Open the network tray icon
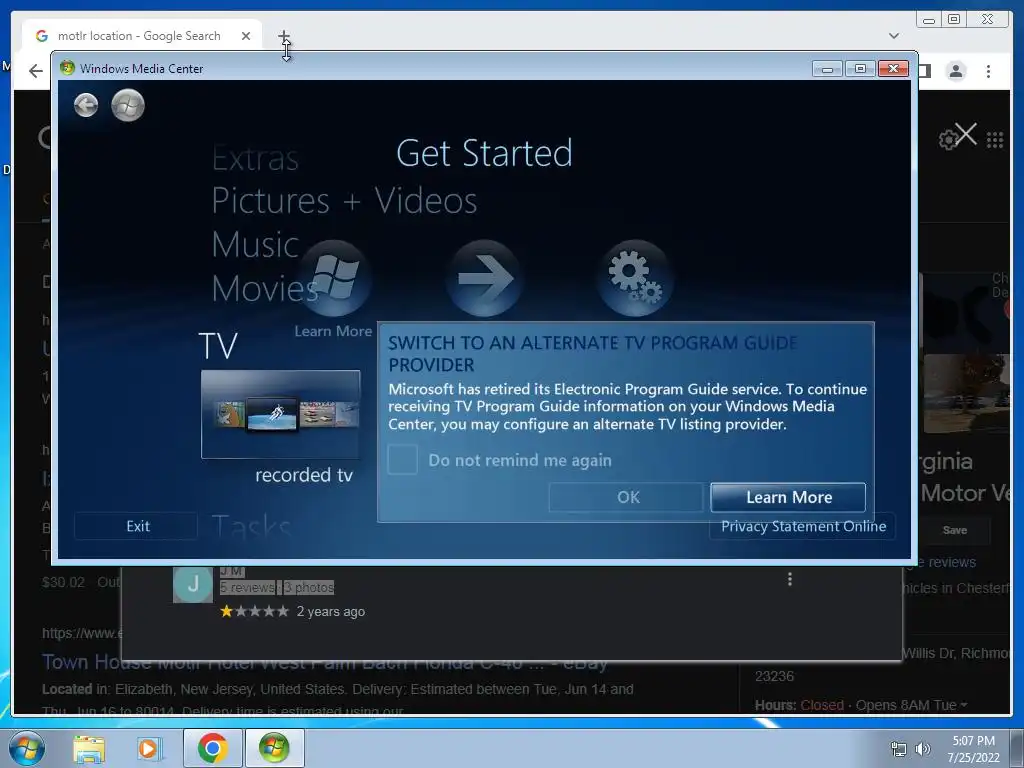 pos(899,749)
